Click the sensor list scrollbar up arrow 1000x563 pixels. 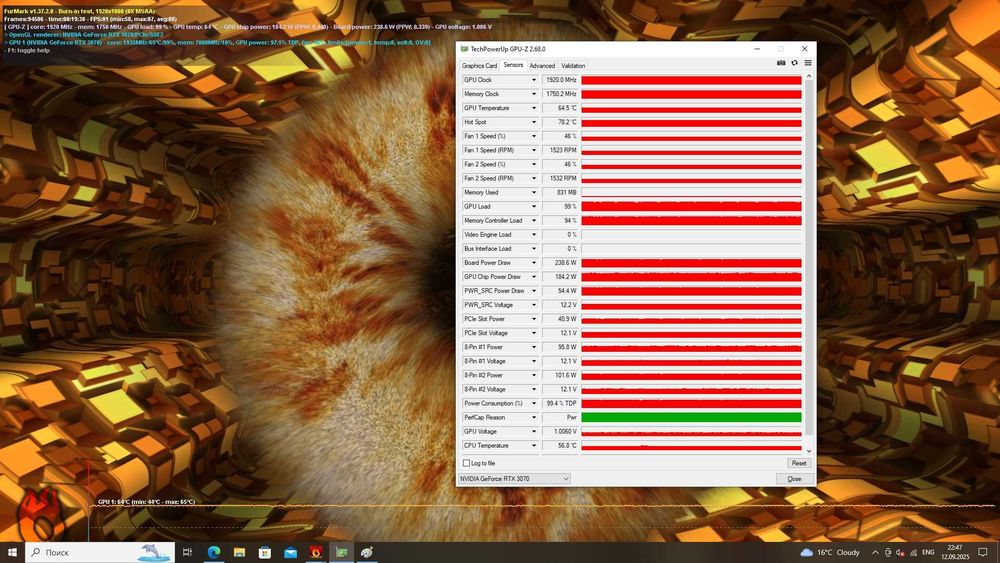click(x=809, y=76)
